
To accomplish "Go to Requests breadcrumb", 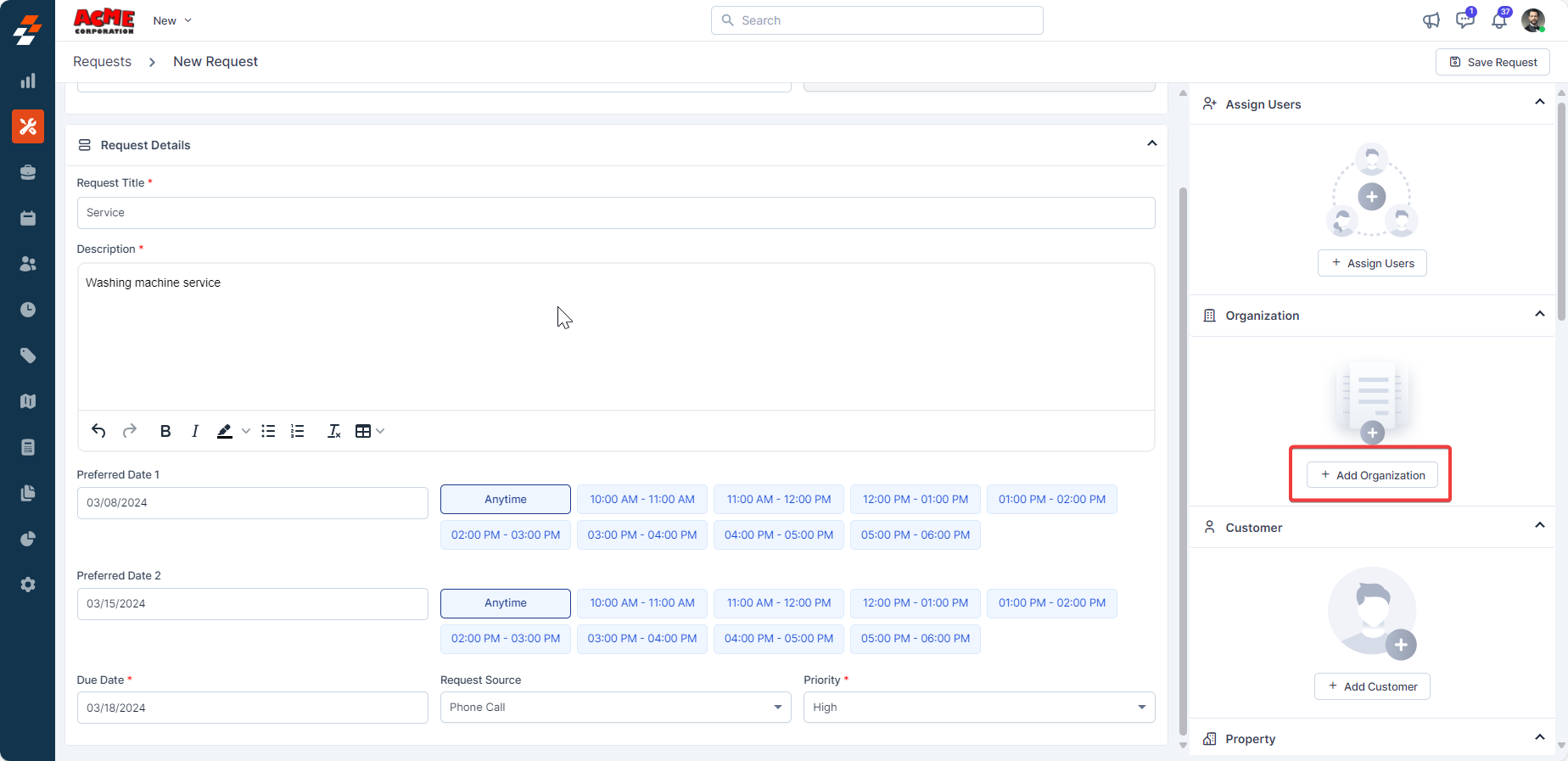I will coord(102,62).
